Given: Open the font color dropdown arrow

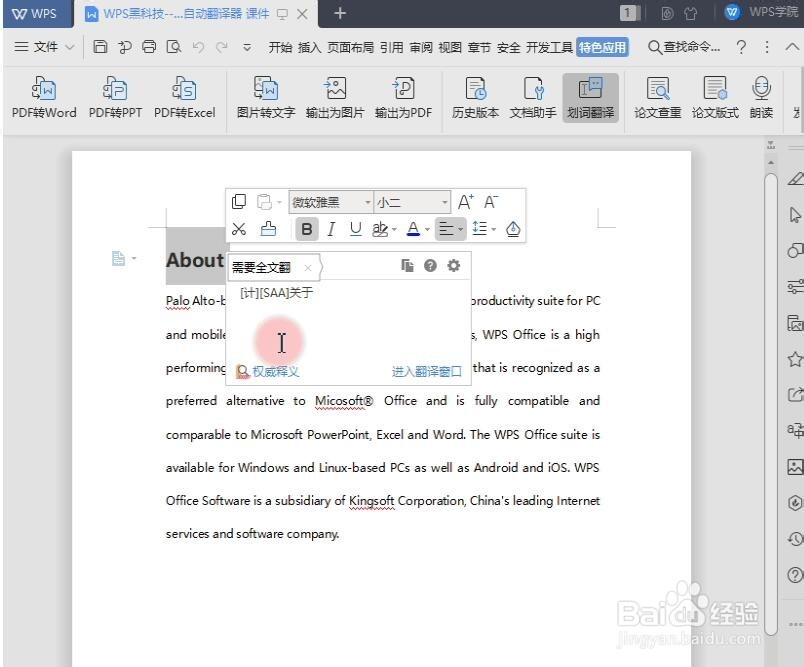Looking at the screenshot, I should point(425,229).
